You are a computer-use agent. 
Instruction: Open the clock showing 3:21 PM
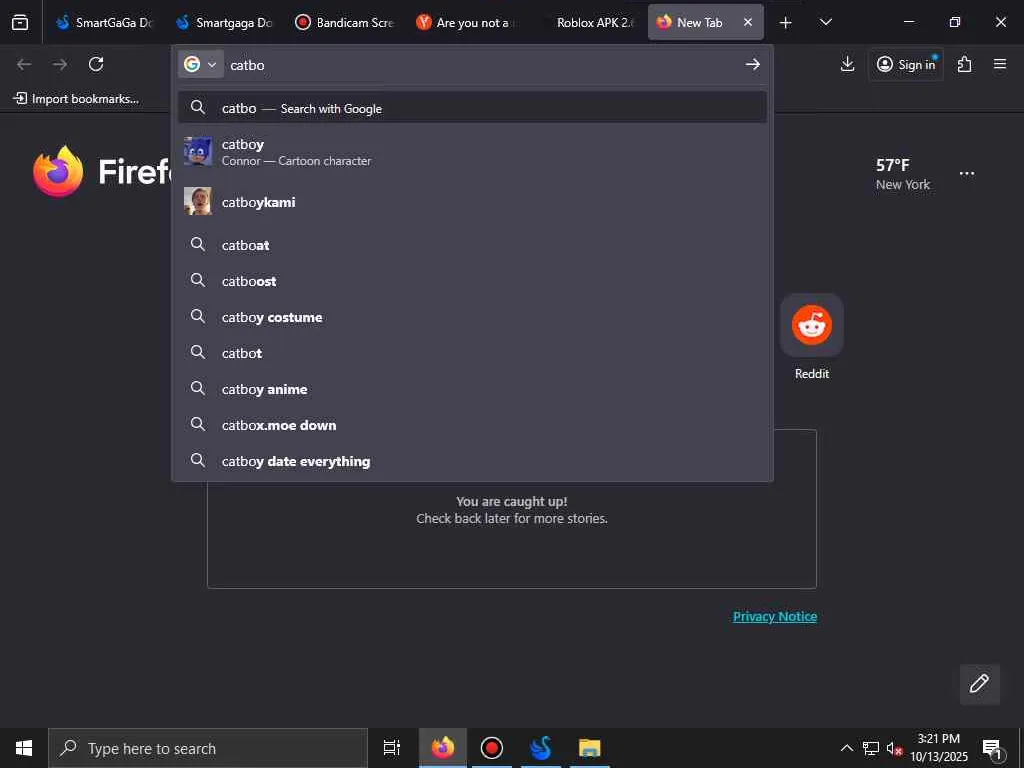(938, 748)
